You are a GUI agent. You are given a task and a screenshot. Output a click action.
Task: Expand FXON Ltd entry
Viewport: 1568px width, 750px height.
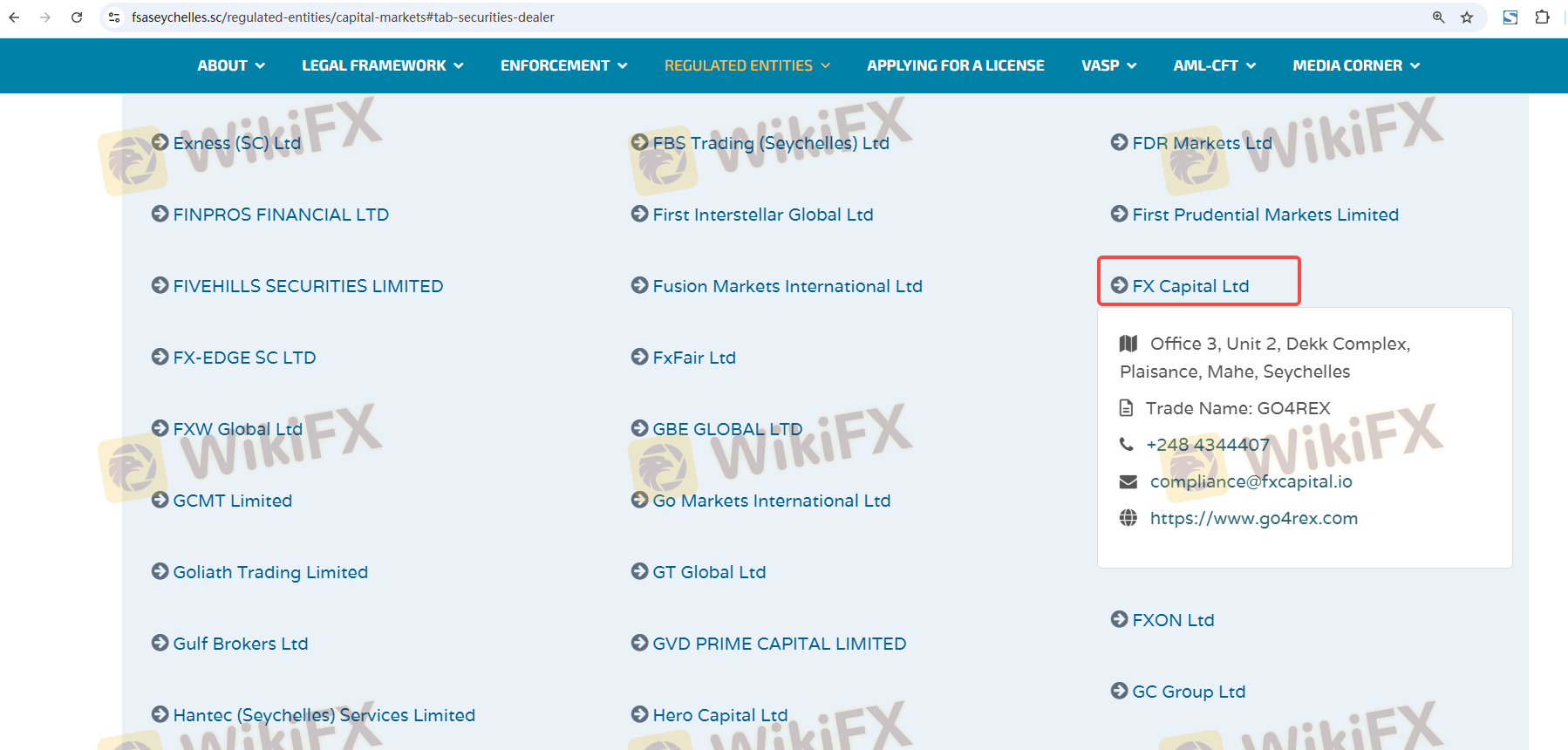[1162, 620]
